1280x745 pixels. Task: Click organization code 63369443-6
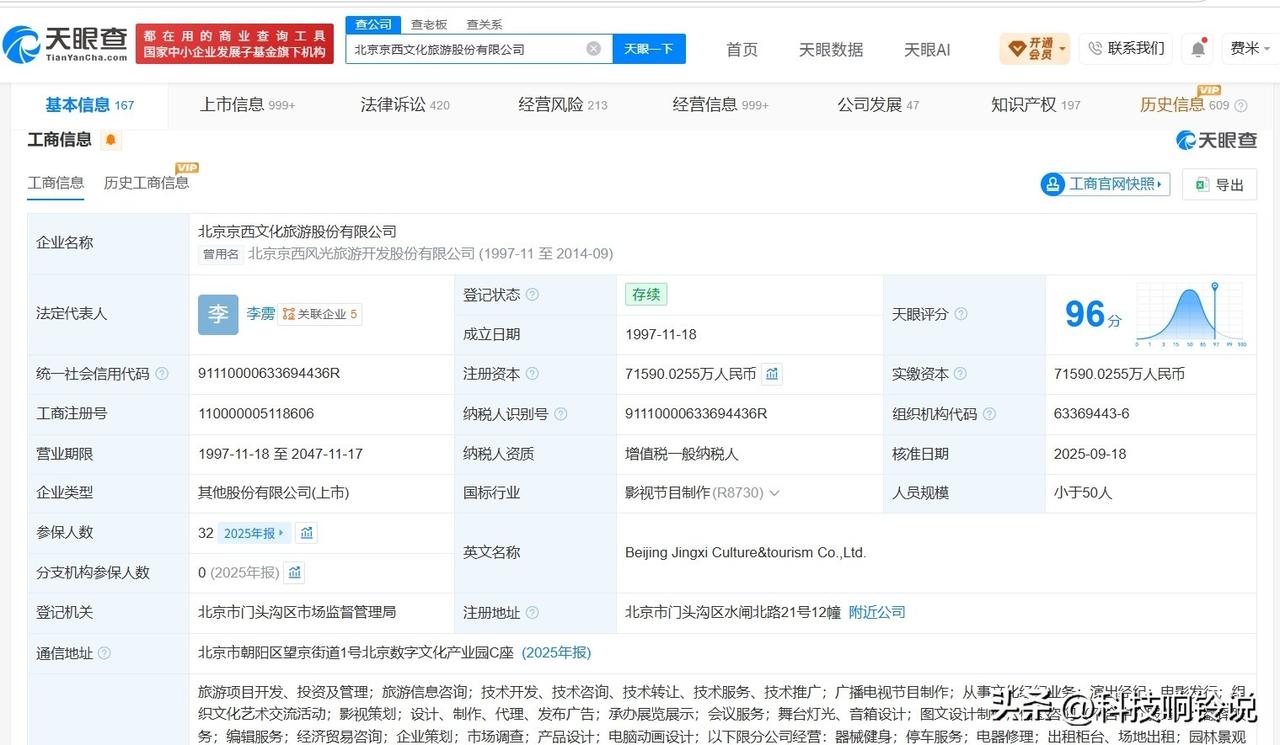1092,413
